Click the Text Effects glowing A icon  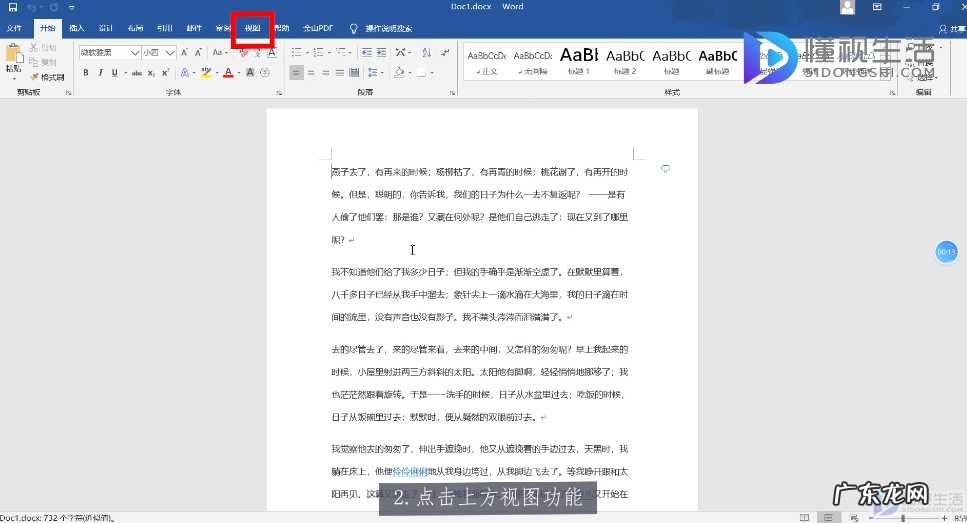pos(184,73)
